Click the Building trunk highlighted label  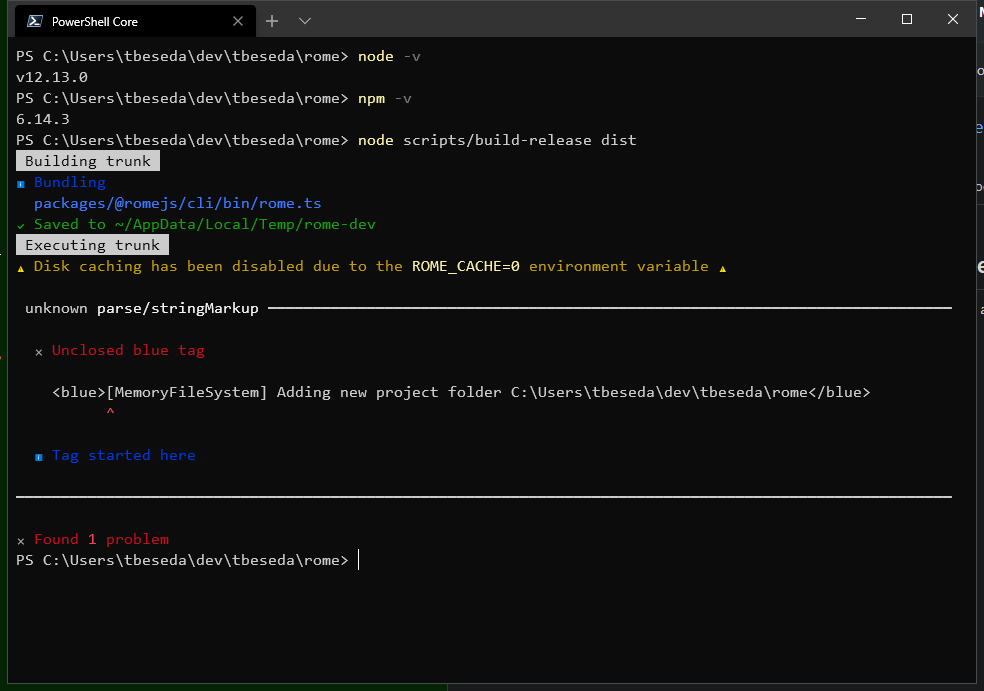click(x=88, y=161)
